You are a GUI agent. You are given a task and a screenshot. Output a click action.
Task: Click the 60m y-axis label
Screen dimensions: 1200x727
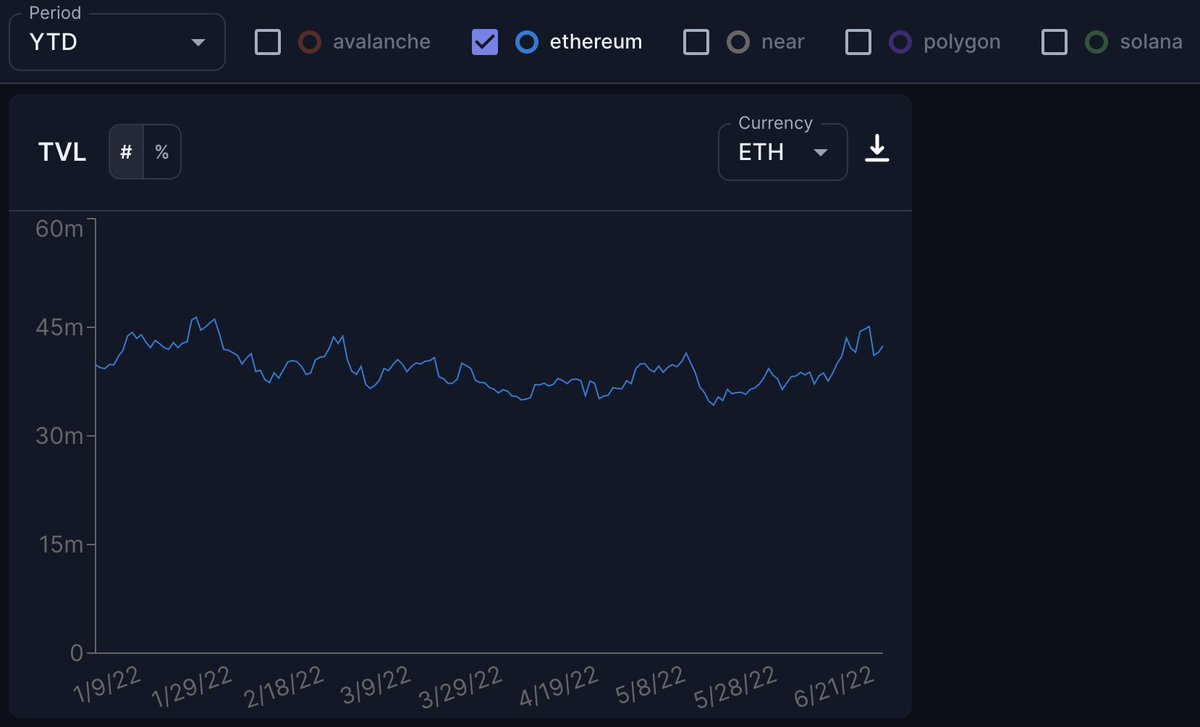coord(59,228)
